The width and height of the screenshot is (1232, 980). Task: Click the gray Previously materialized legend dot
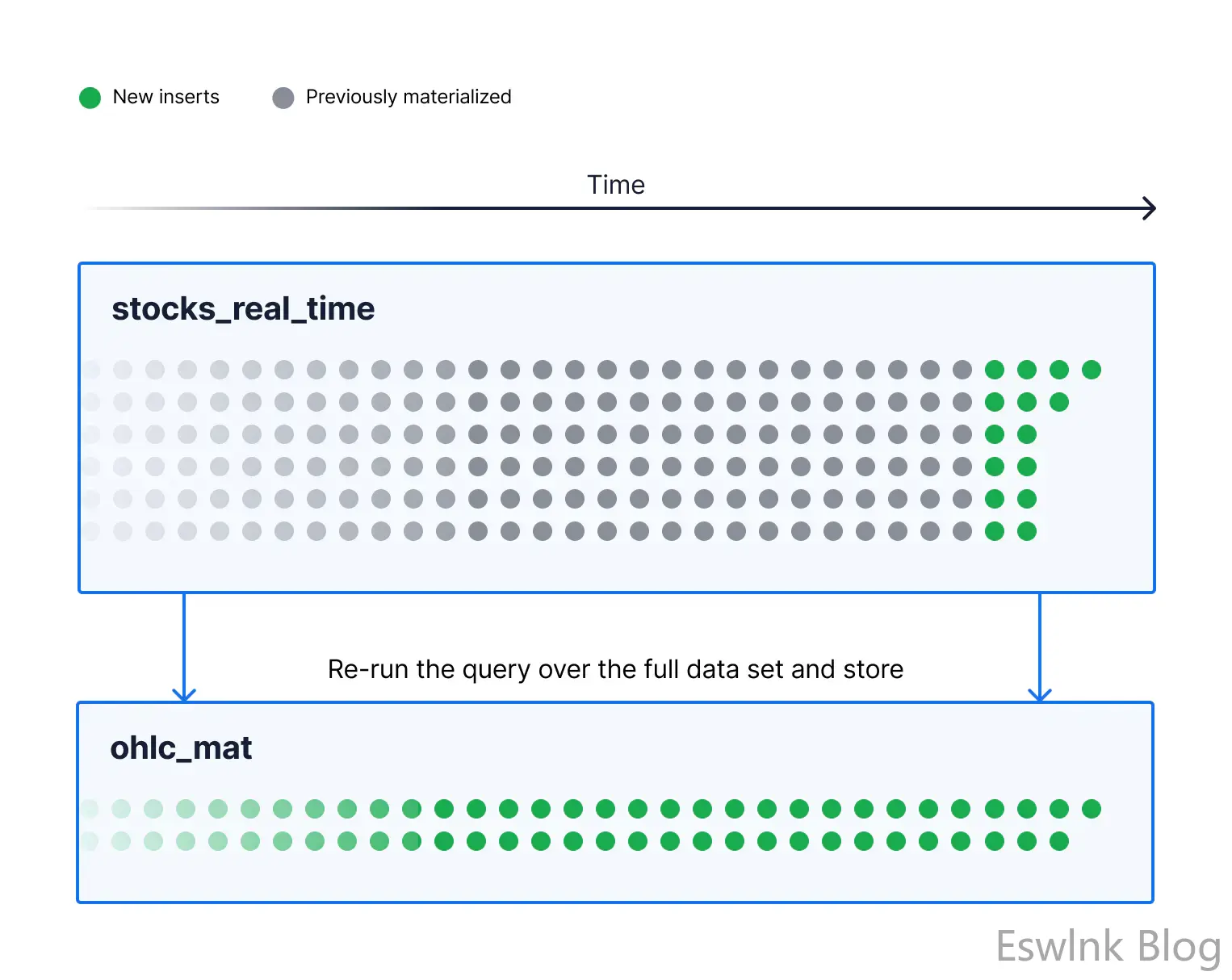[283, 98]
